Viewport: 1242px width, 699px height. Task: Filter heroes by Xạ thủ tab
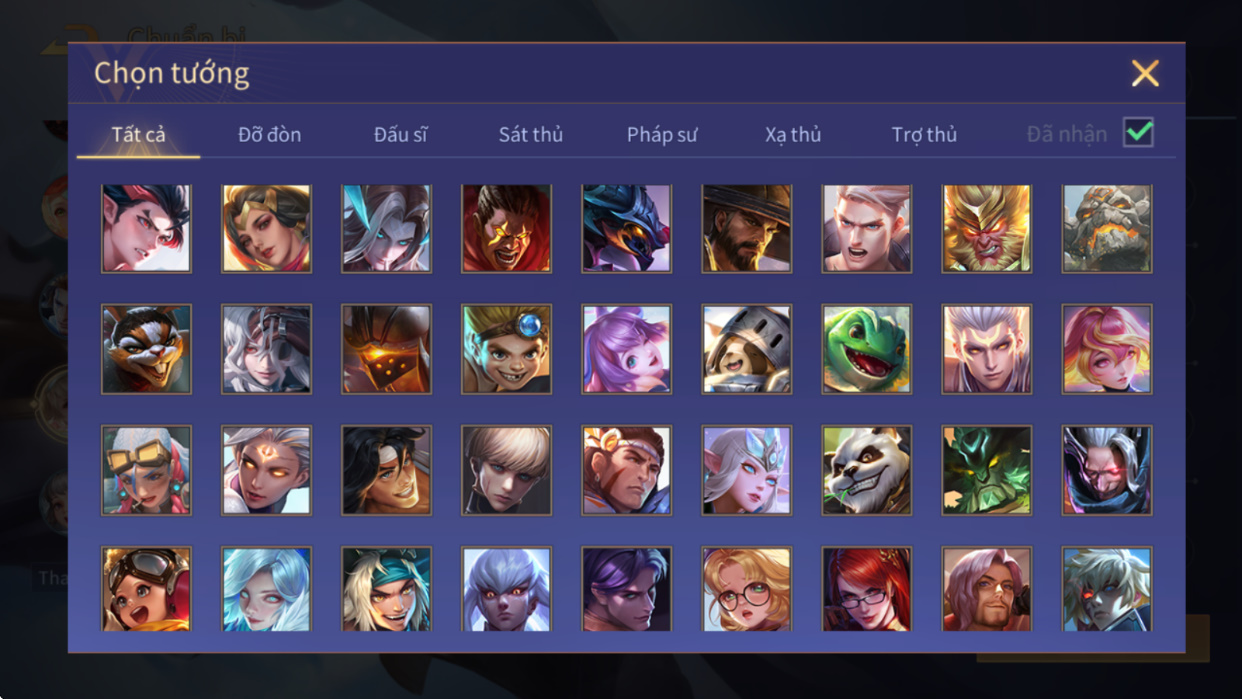[793, 134]
